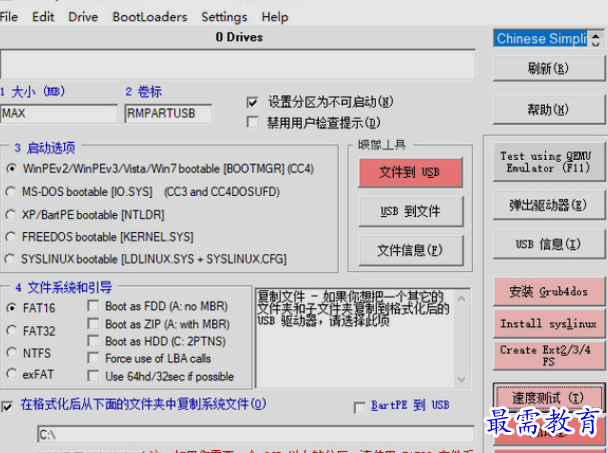Check Use 64hd/32sec if possible

93,376
